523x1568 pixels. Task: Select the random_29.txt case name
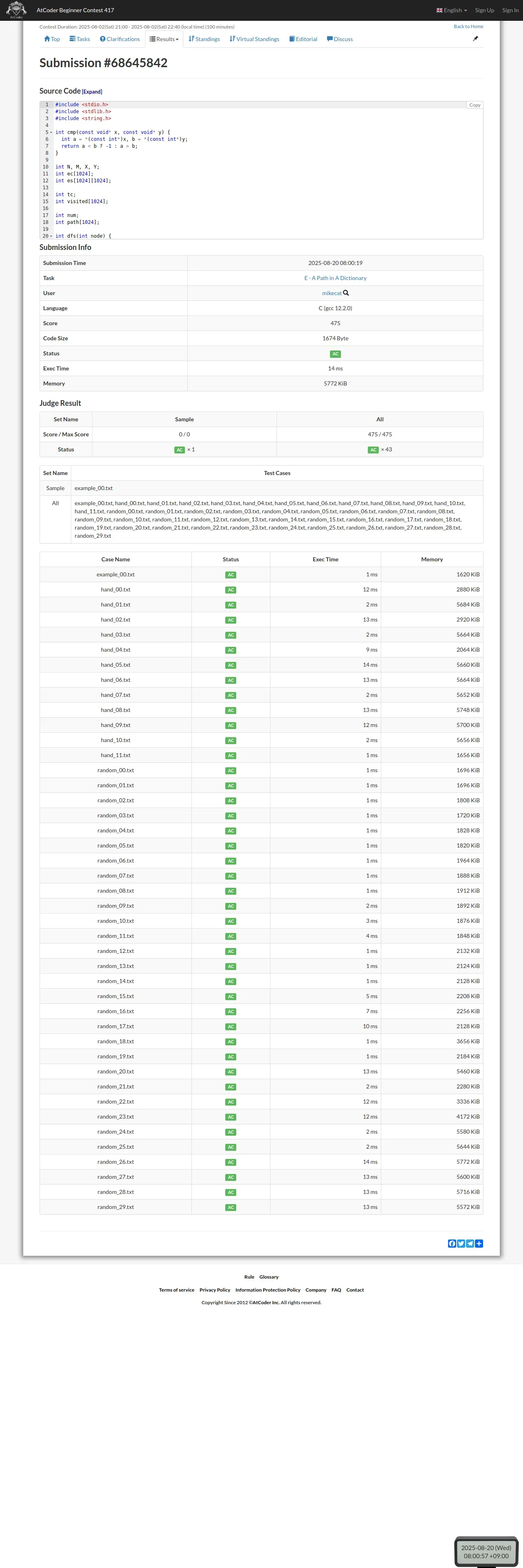116,1207
